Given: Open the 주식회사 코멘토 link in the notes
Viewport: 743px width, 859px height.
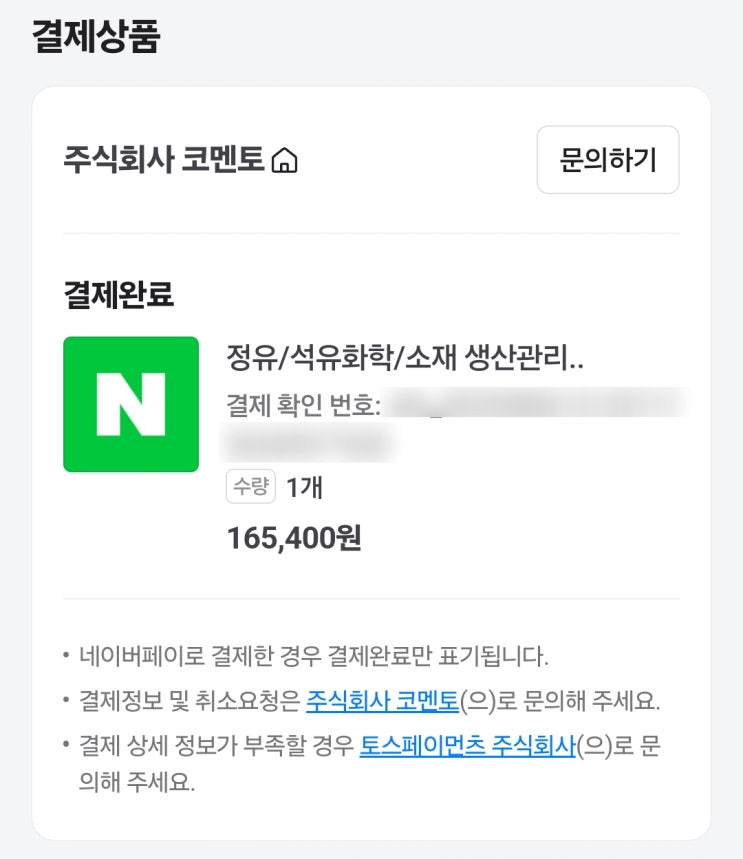Looking at the screenshot, I should coord(382,701).
